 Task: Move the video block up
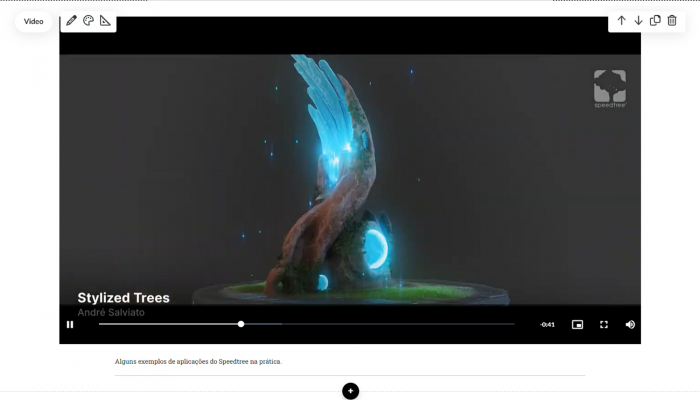click(621, 21)
